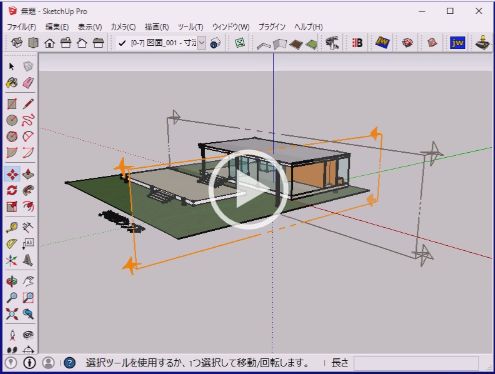This screenshot has height=374, width=495.
Task: Select the Polygon tool
Action: [12, 136]
